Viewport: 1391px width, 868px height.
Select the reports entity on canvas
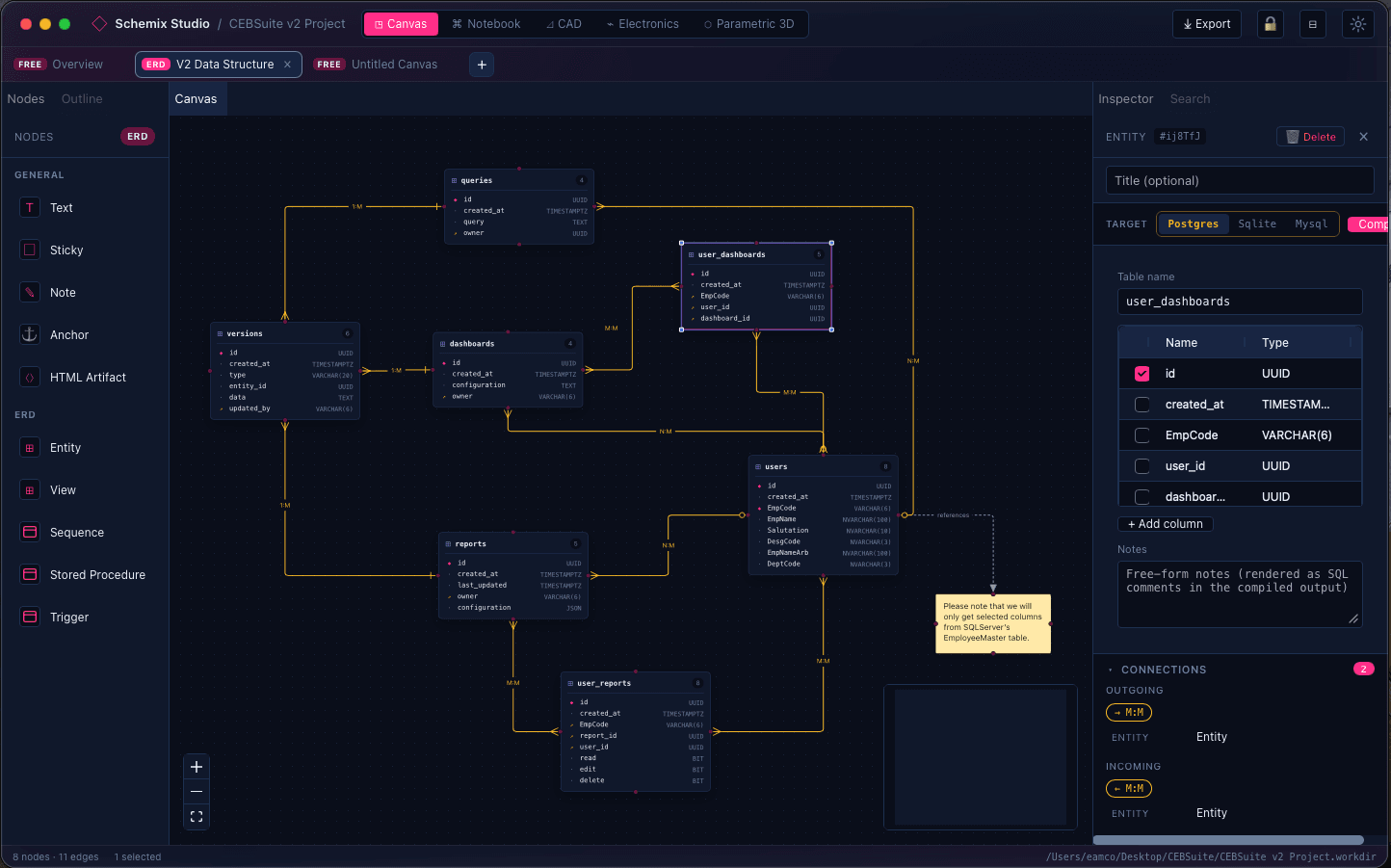tap(513, 575)
